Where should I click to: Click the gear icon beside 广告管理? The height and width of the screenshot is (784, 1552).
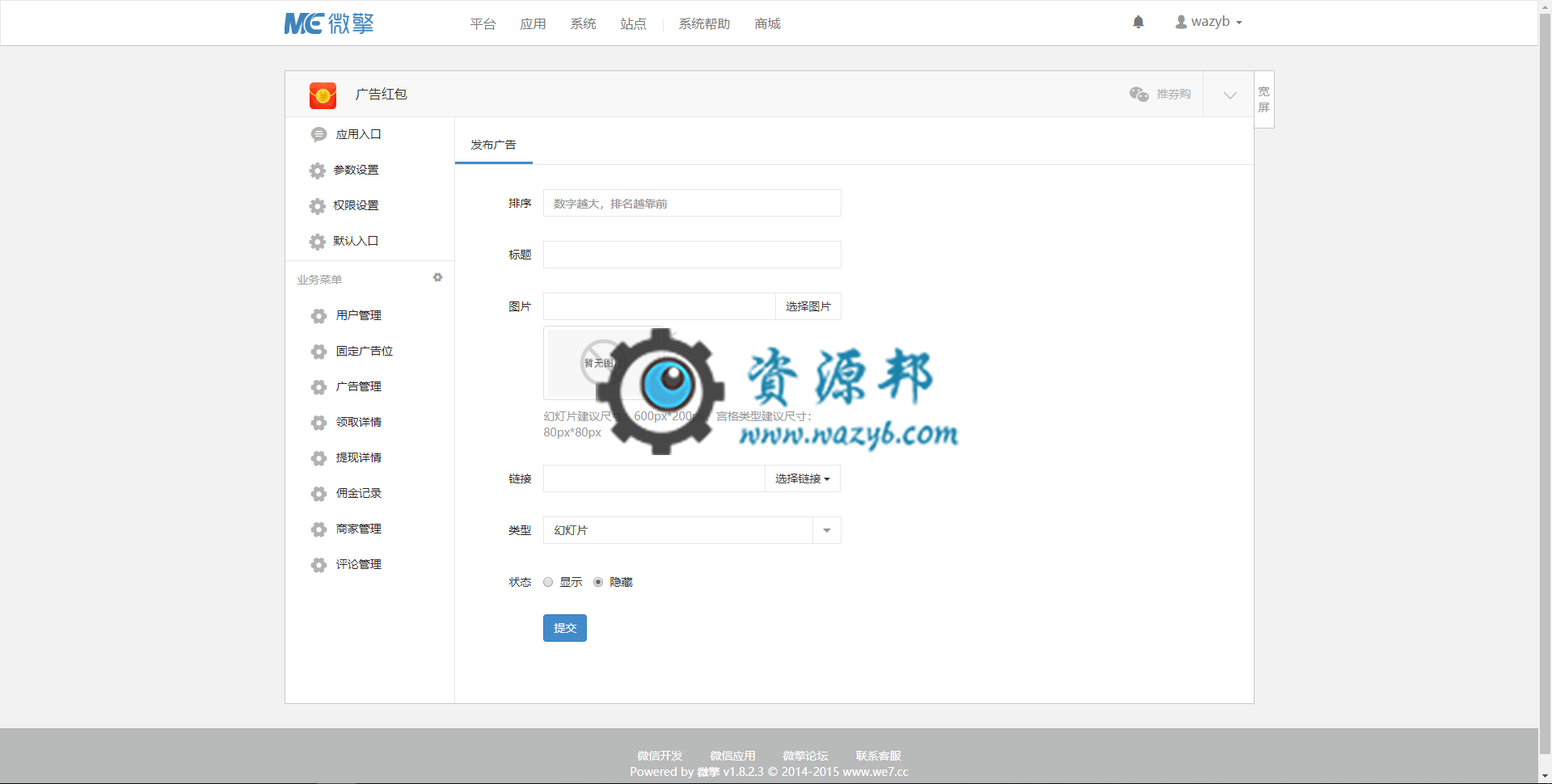[x=319, y=387]
